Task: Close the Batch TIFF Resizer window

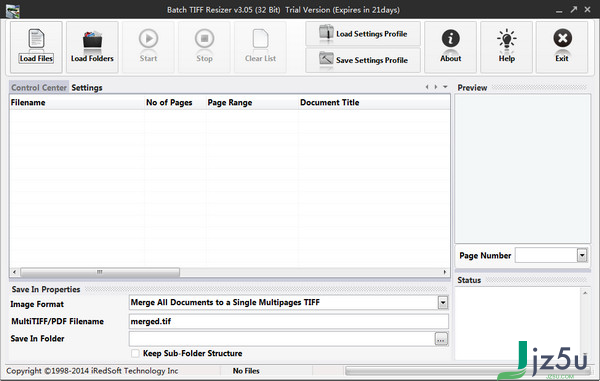Action: click(x=587, y=10)
